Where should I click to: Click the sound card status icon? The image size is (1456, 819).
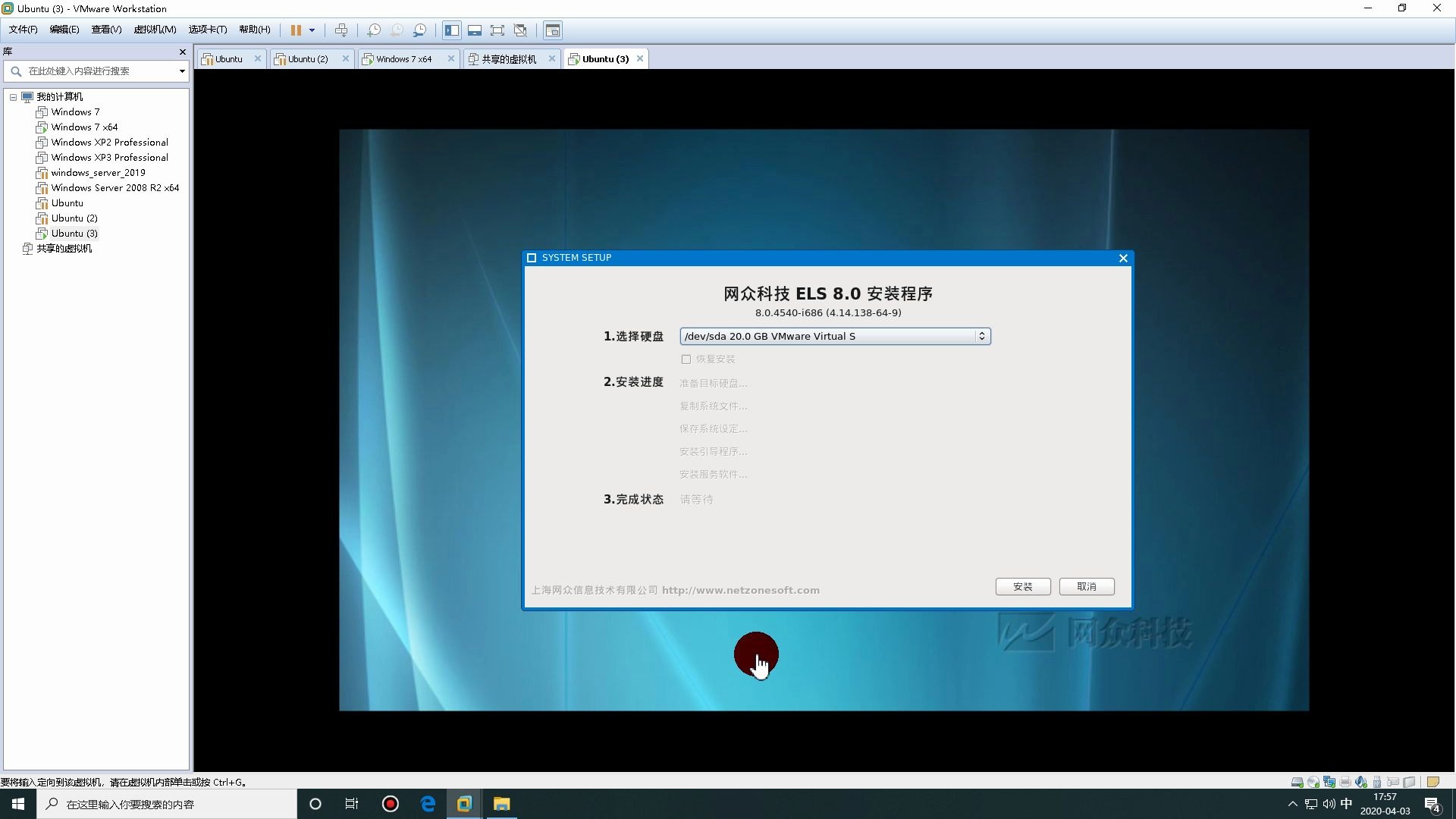coord(1361,782)
